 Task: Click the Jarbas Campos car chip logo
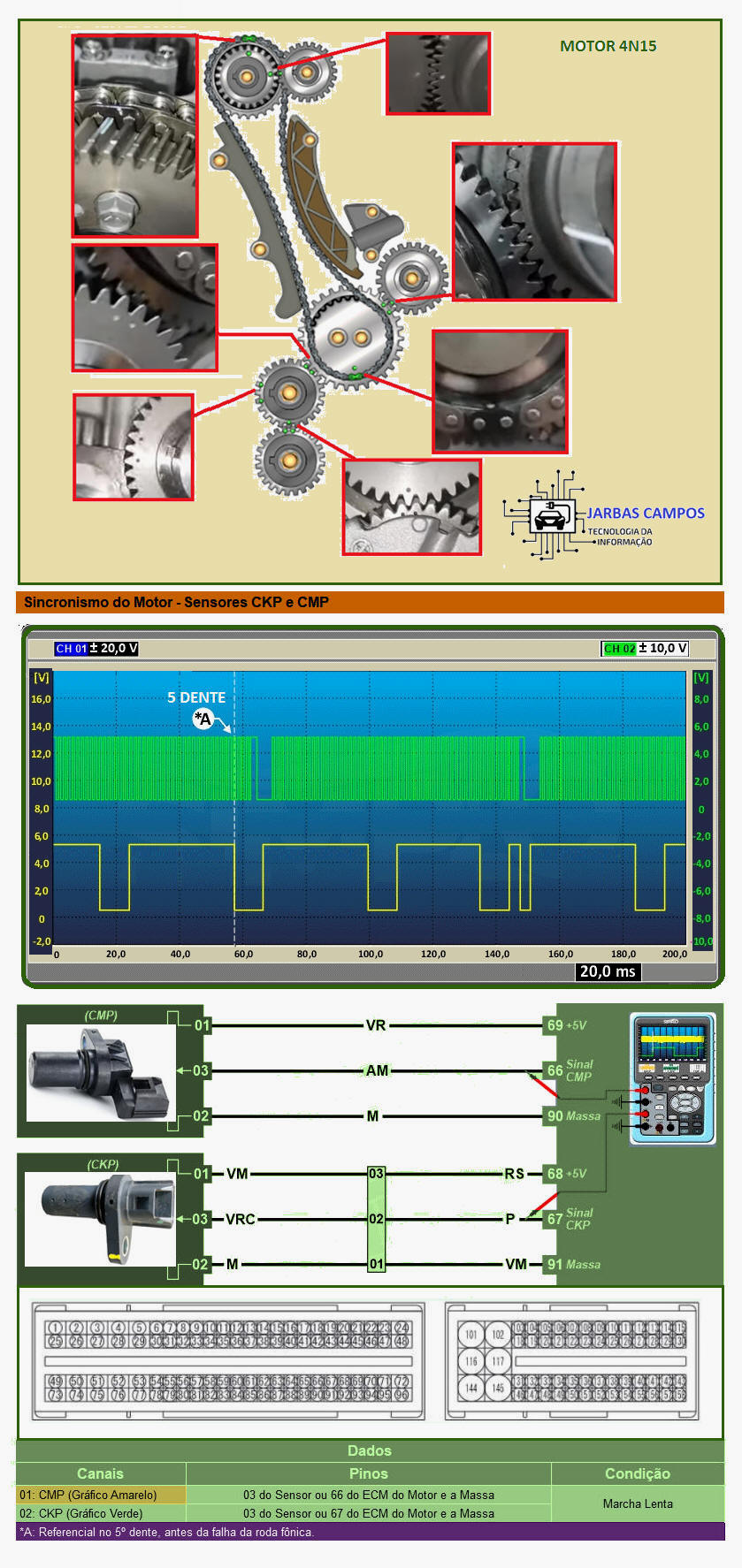tap(544, 515)
